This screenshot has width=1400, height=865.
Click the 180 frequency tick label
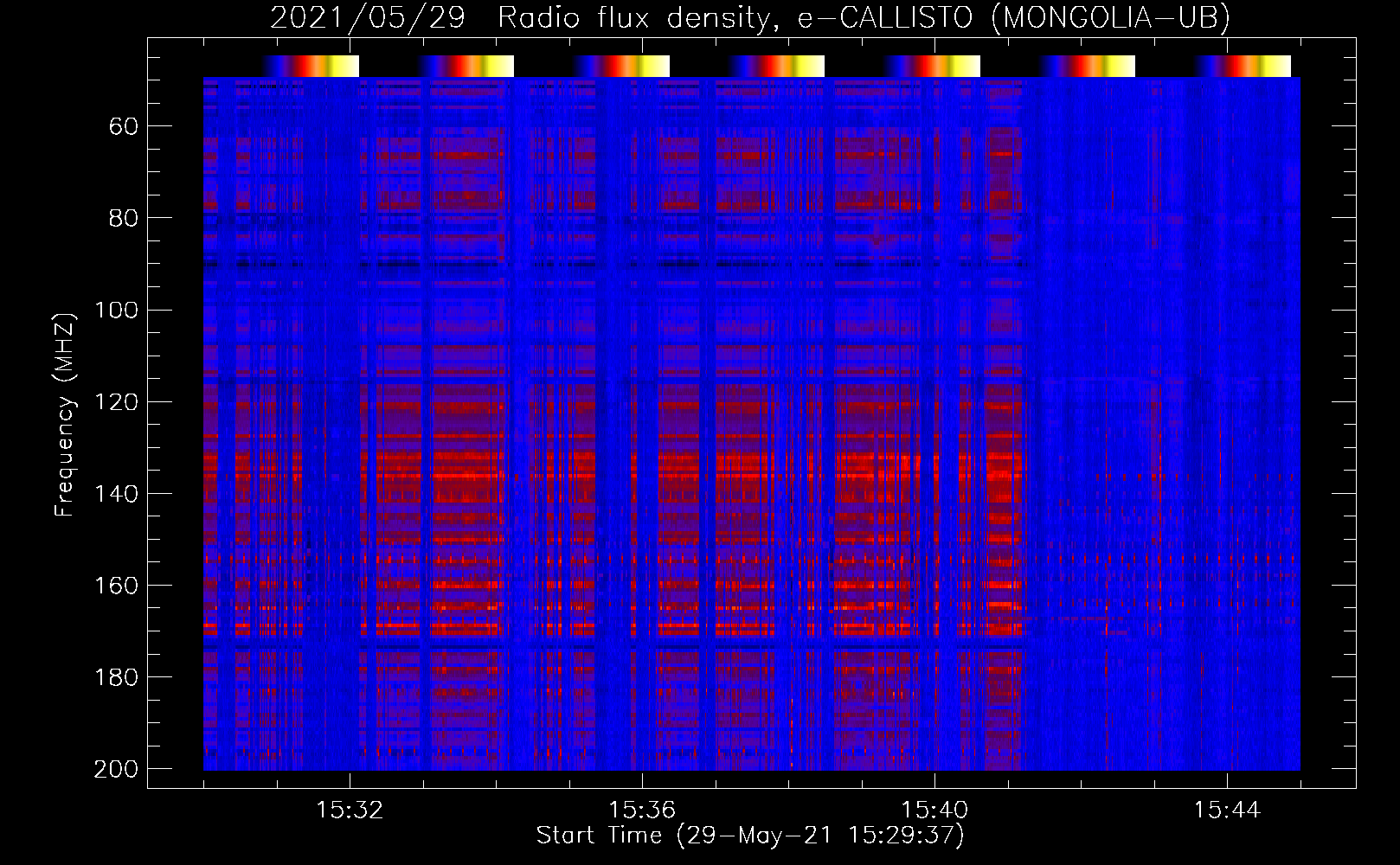pos(117,677)
